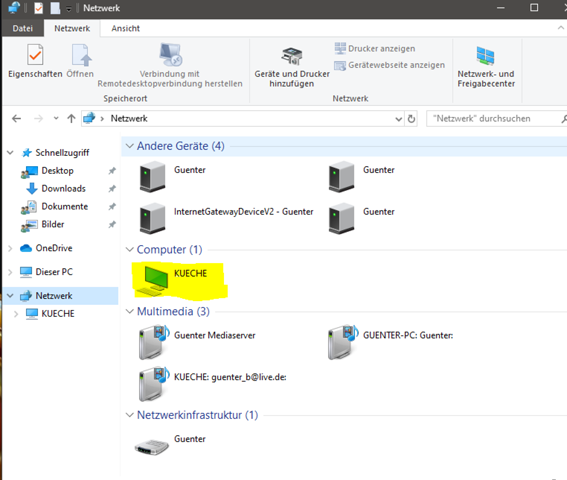Open Downloads in Schnellzugriff

[x=64, y=188]
